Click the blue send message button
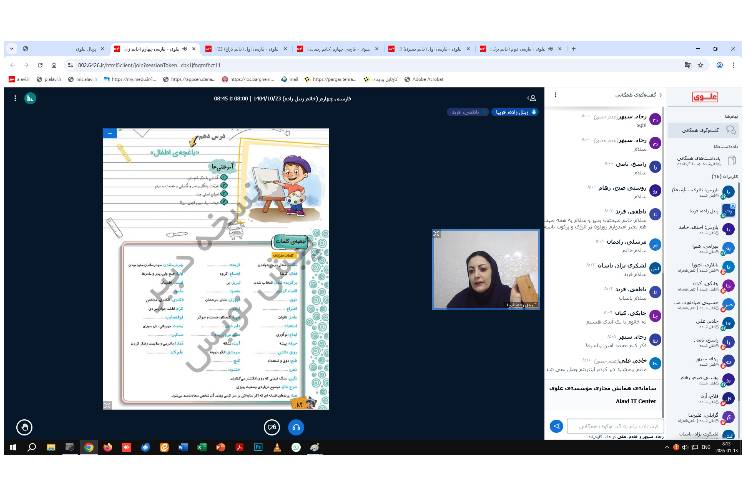 click(556, 425)
